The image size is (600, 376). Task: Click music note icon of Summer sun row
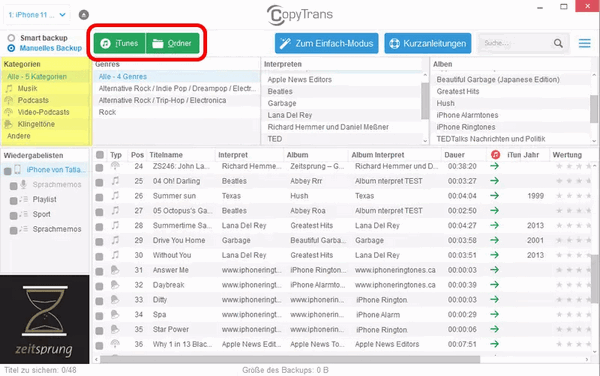[x=115, y=195]
